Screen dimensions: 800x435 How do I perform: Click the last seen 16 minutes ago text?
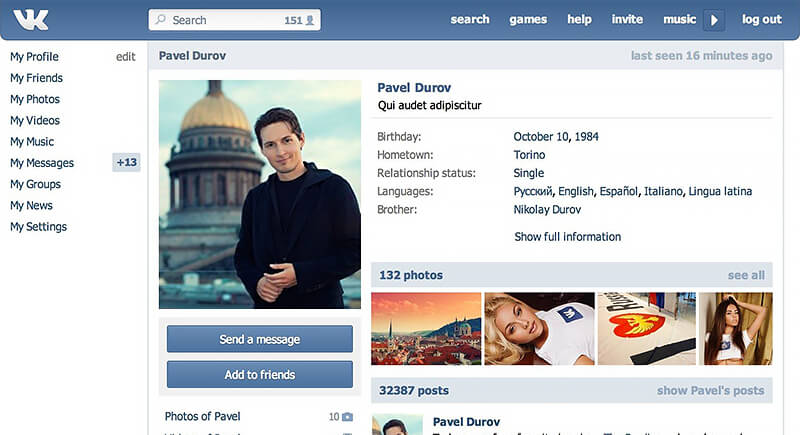(x=702, y=56)
